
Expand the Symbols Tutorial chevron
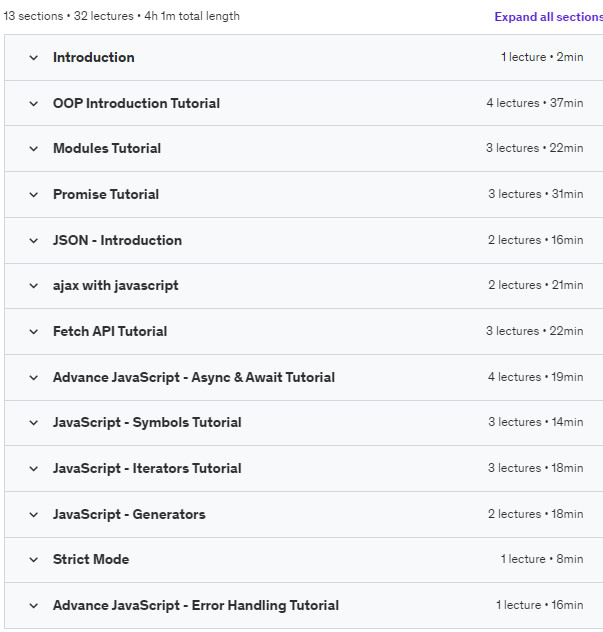point(34,423)
